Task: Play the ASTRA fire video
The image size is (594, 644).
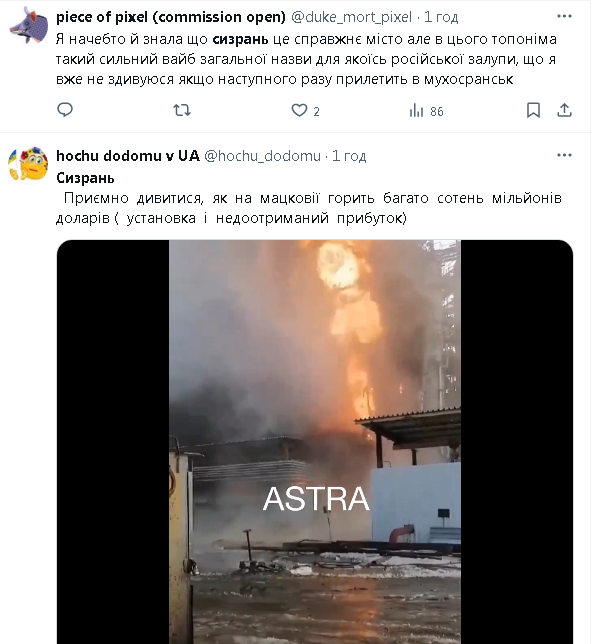Action: pyautogui.click(x=315, y=442)
